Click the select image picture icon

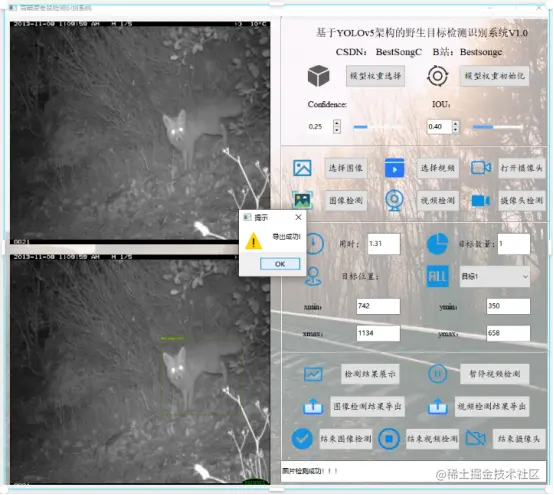[302, 168]
